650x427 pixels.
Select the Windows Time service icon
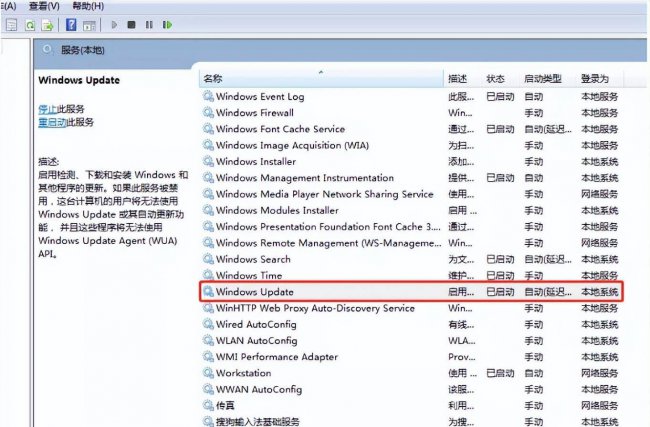pos(208,275)
